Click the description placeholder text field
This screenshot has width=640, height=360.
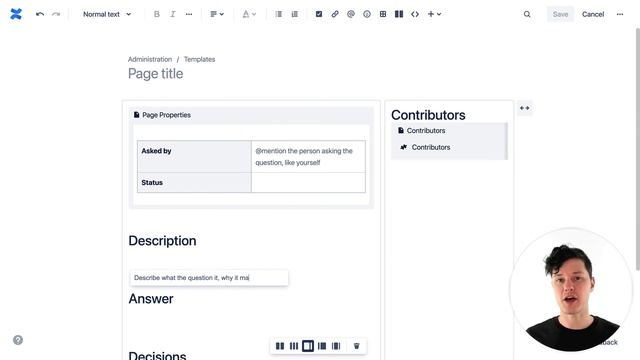209,278
